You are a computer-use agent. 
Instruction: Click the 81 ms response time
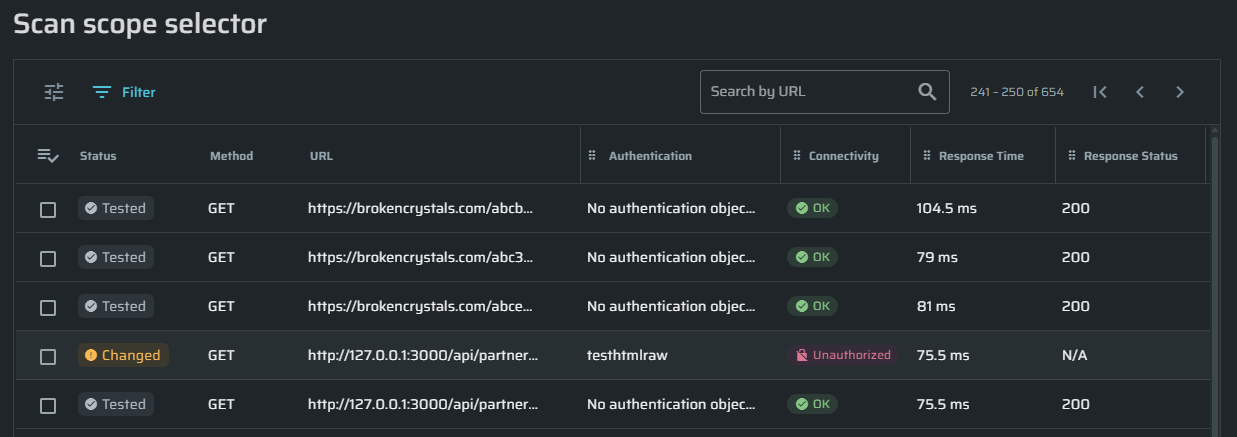coord(937,306)
